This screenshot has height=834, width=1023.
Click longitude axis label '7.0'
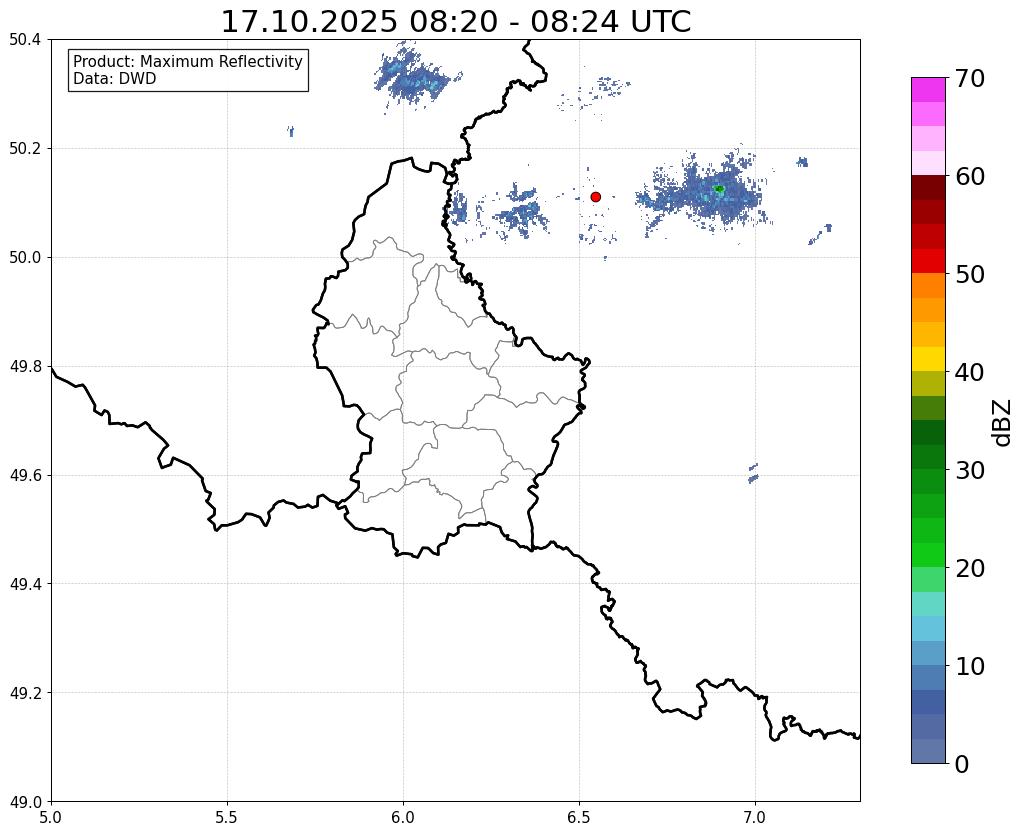click(x=756, y=817)
